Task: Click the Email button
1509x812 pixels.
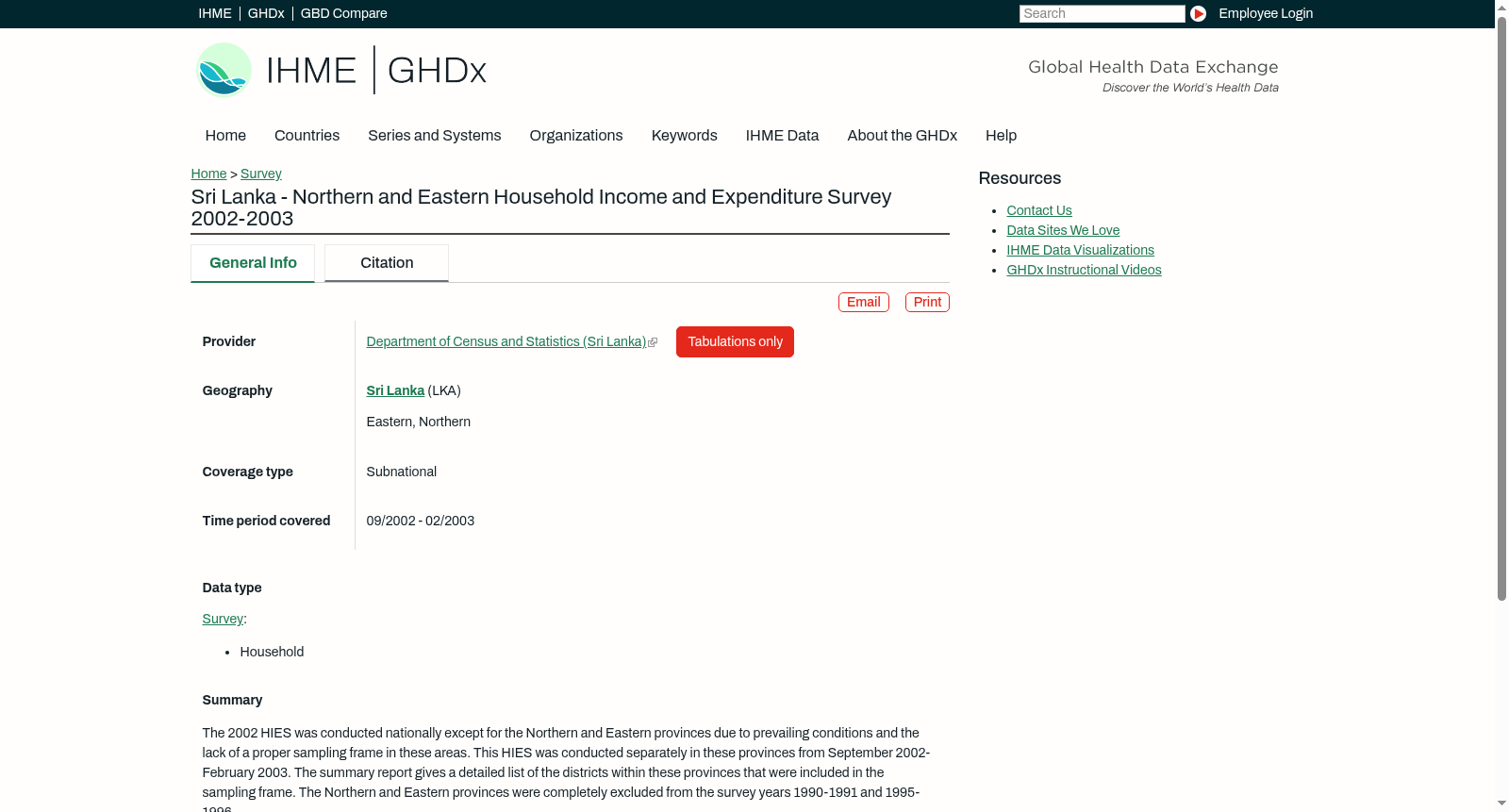Action: click(x=864, y=302)
